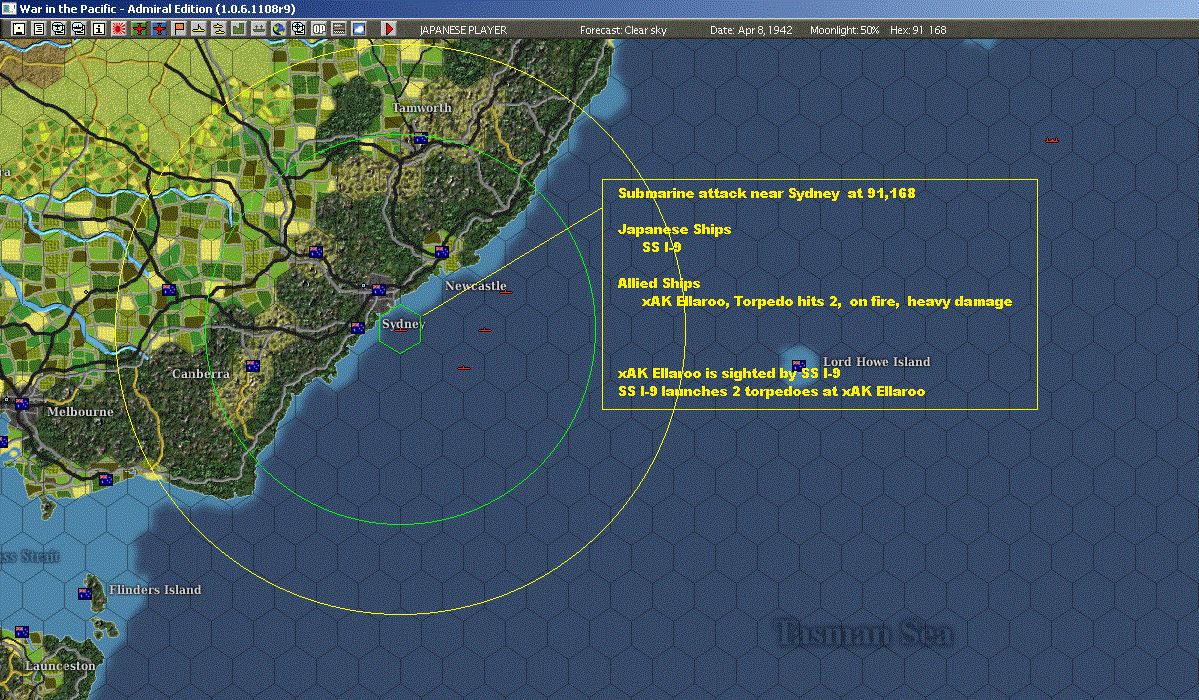This screenshot has width=1199, height=700.
Task: Click the railroad track toolbar icon
Action: tap(339, 29)
